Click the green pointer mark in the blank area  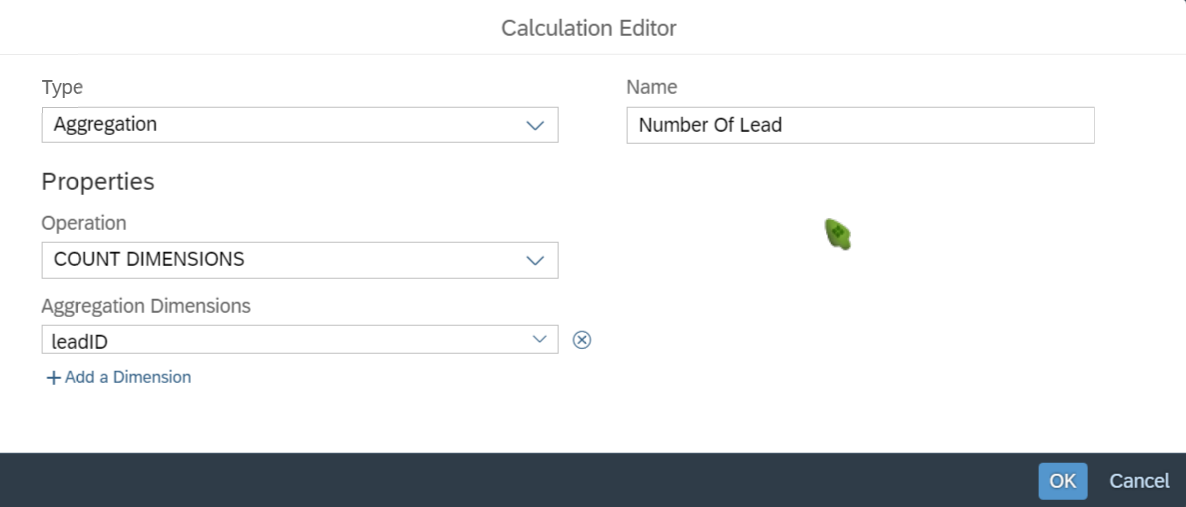click(837, 234)
